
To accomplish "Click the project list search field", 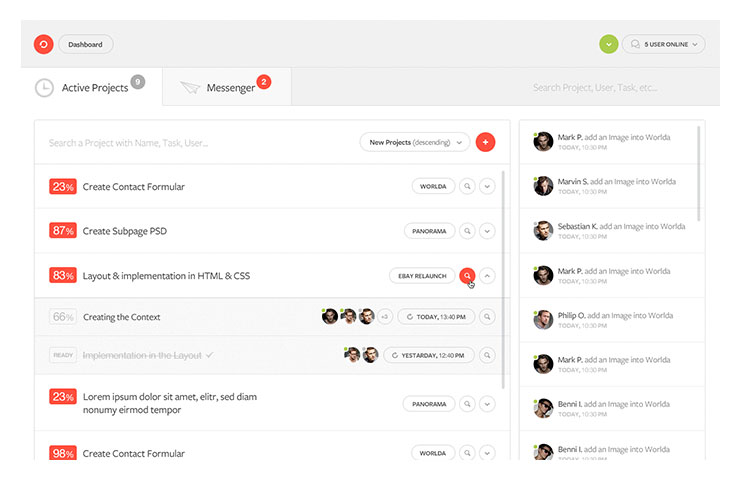I will pos(195,143).
